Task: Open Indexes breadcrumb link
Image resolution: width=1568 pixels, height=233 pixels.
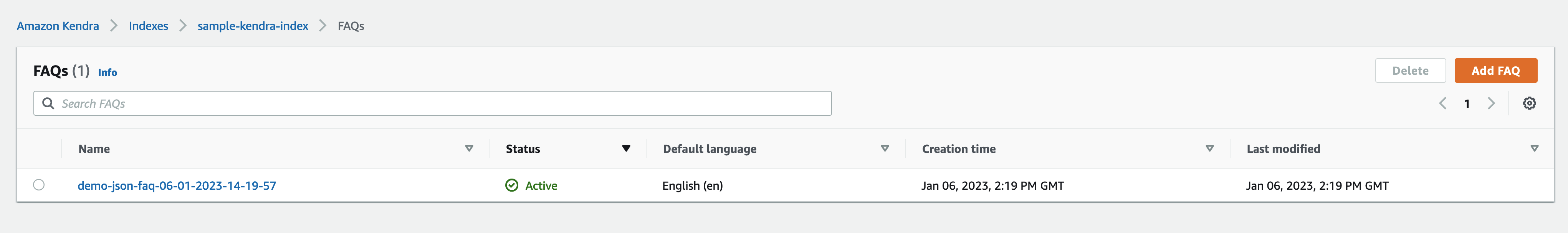Action: point(149,26)
